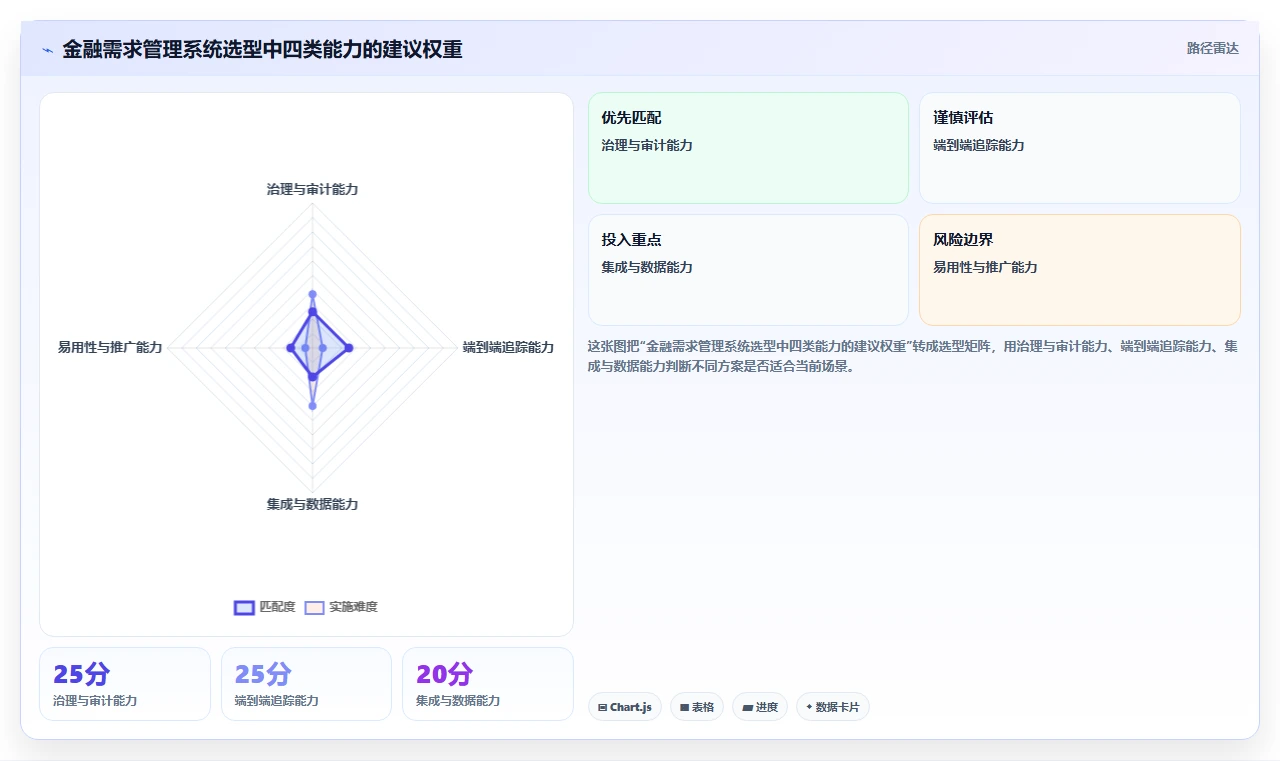1280x761 pixels.
Task: Click 易用性与推广能力 text in 风险边界 card
Action: tap(985, 267)
